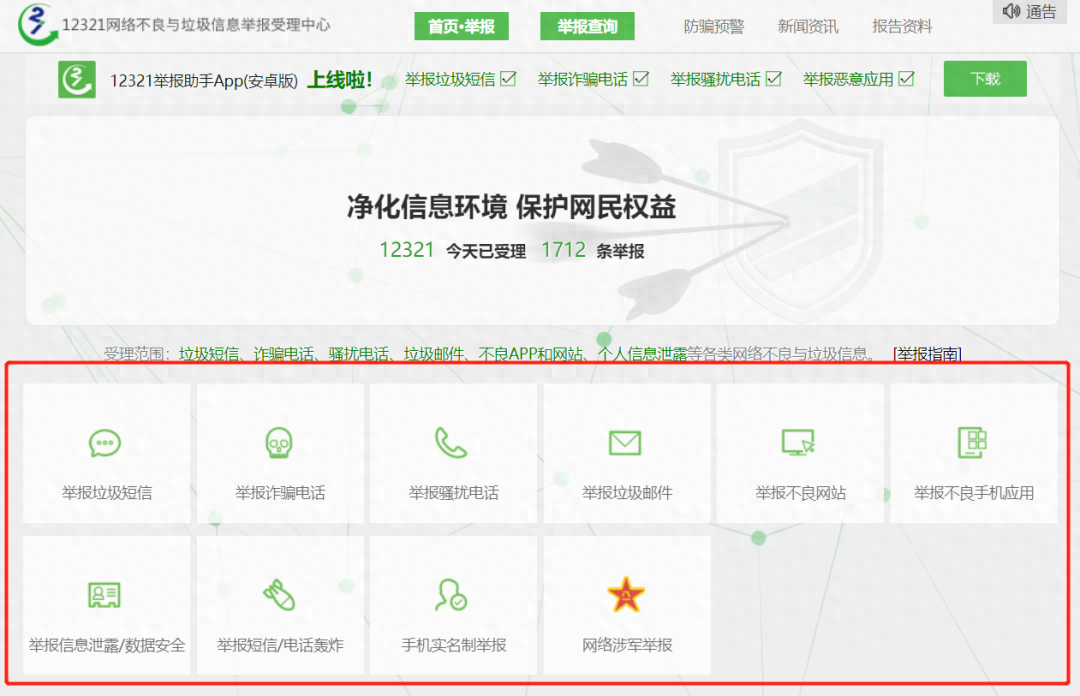
Task: Click the 12321 site logo icon
Action: coord(37,24)
